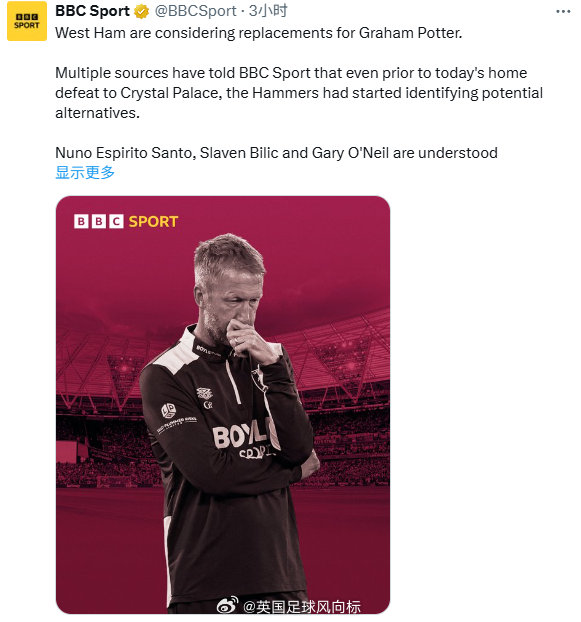Image resolution: width=581 pixels, height=622 pixels.
Task: Open the attached maroon photo card
Action: click(x=222, y=405)
